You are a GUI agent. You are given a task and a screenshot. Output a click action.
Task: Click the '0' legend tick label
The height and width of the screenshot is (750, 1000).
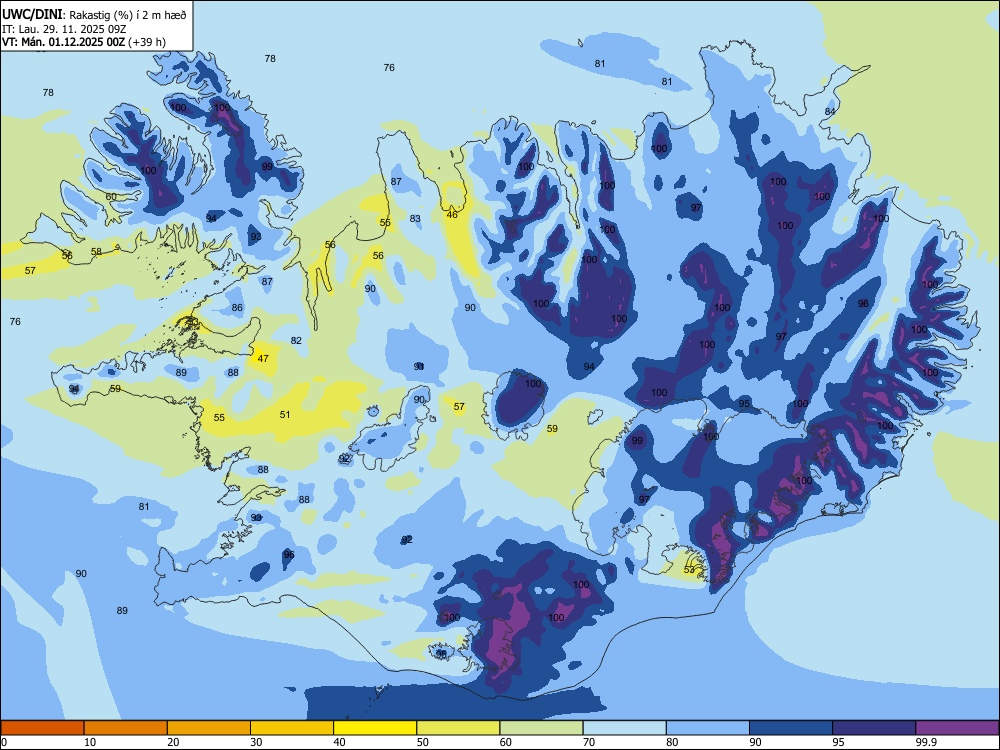point(4,742)
